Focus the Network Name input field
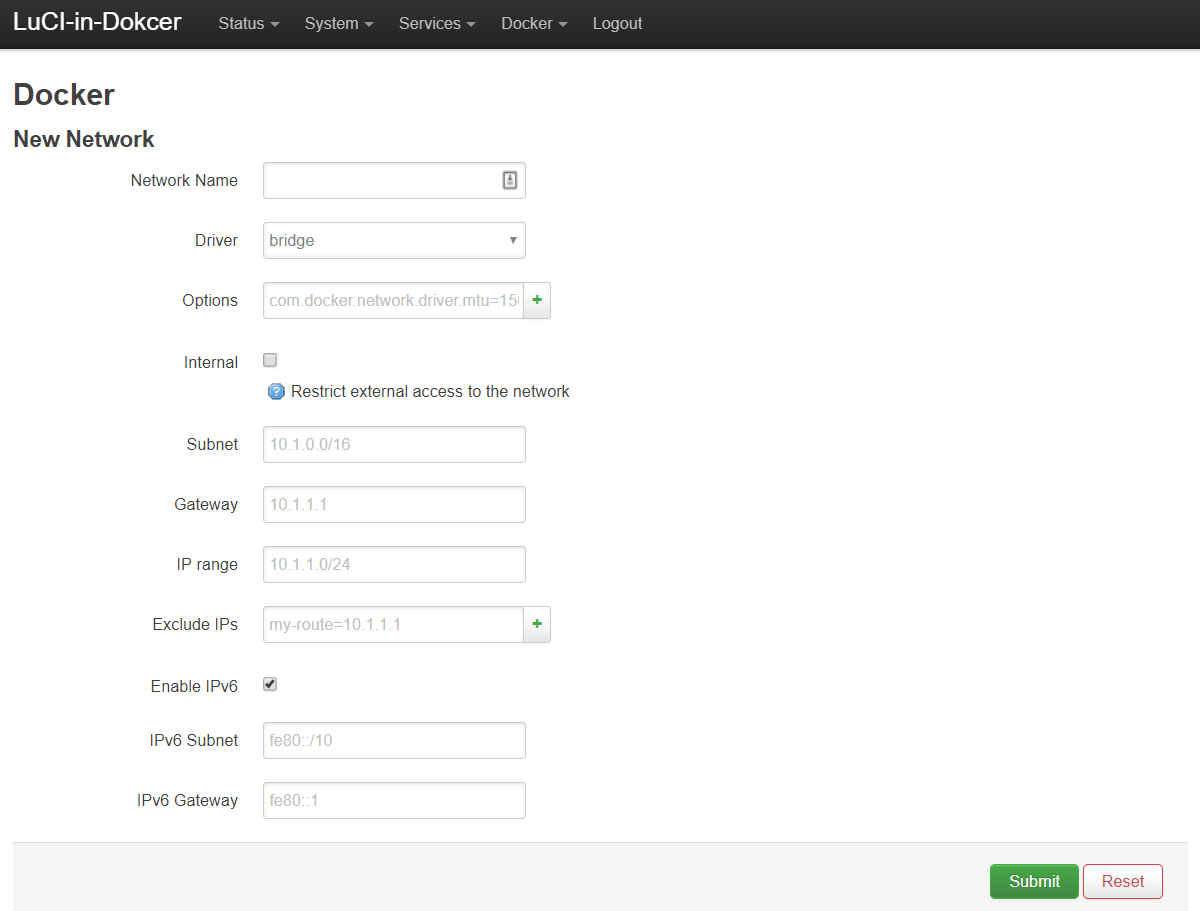Screen dimensions: 1200x911 pyautogui.click(x=394, y=180)
